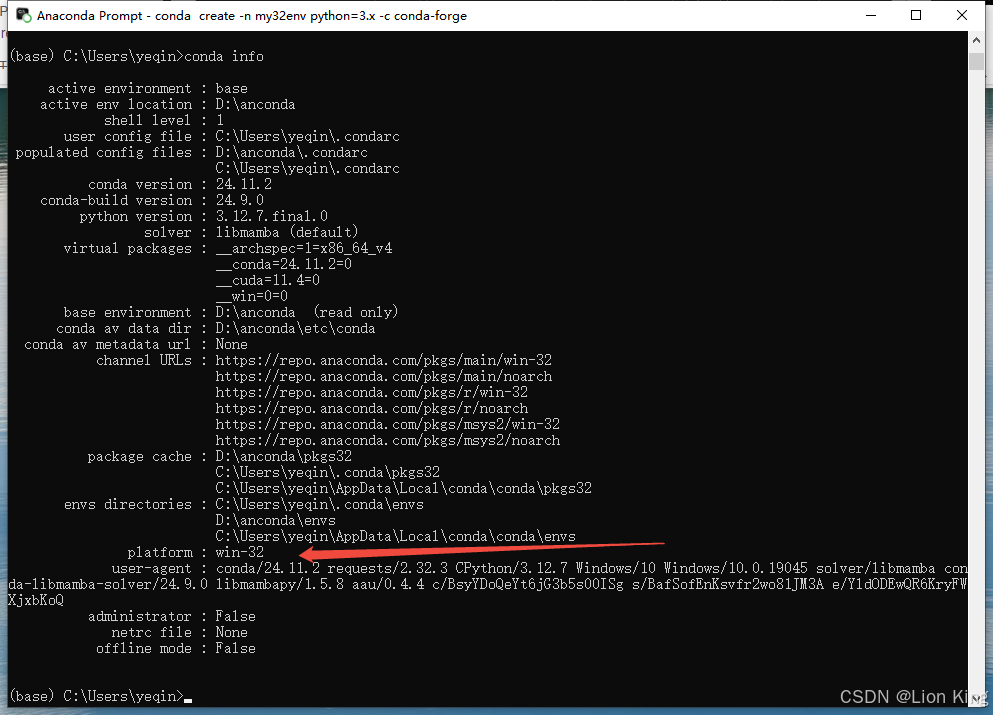Click conda av data dir path
993x715 pixels.
295,329
